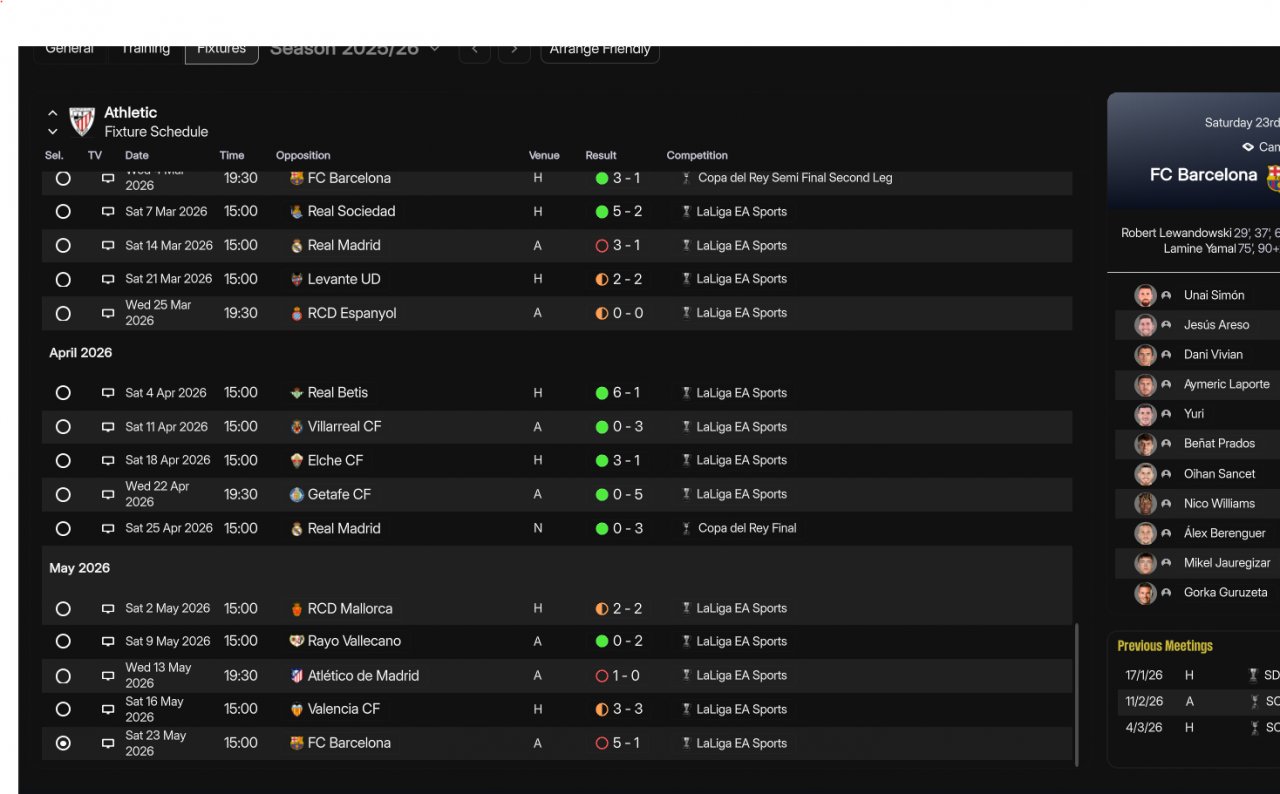This screenshot has height=794, width=1280.
Task: Go to the next season with the right arrow
Action: point(514,51)
